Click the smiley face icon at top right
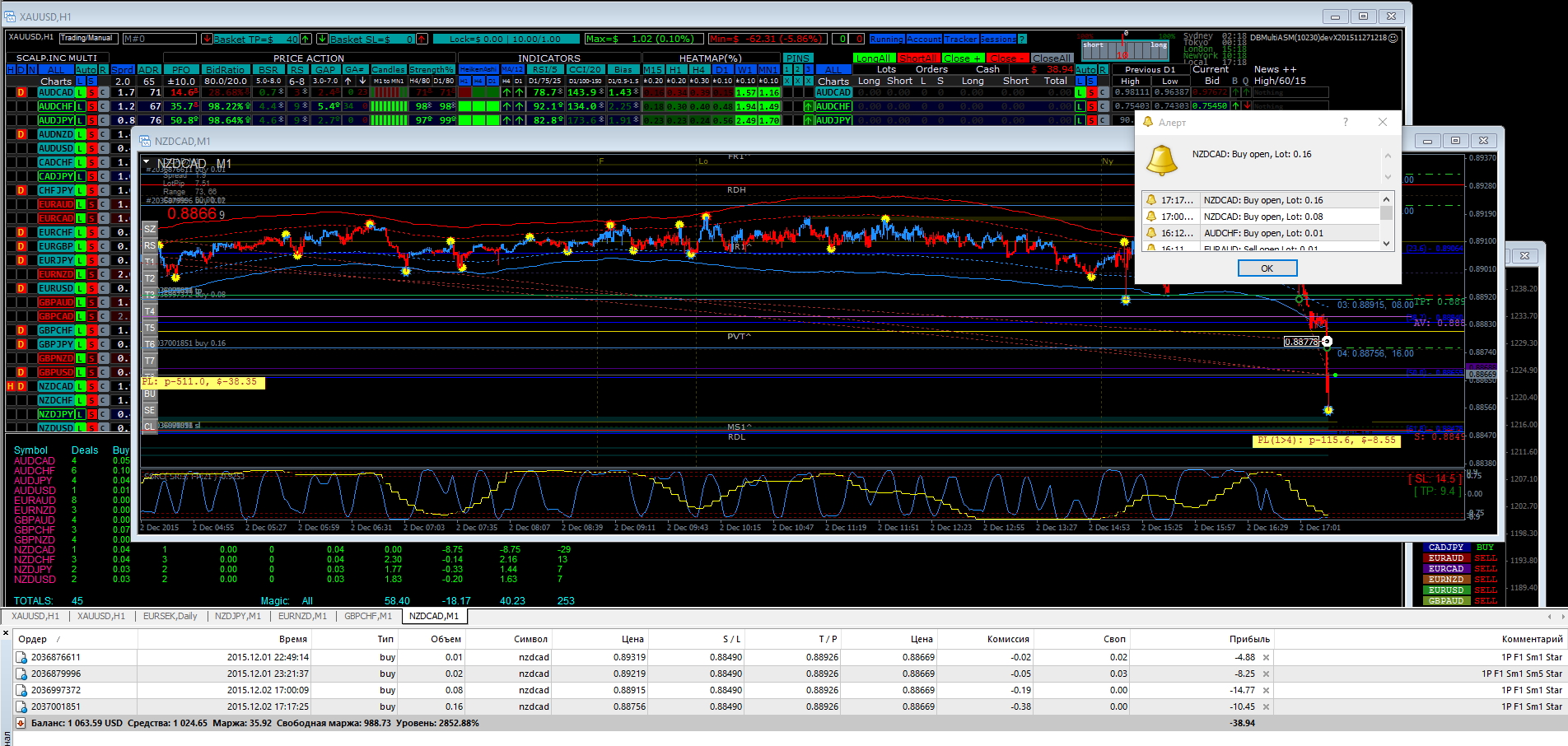Screen dimensions: 1568x746 (x=1393, y=38)
